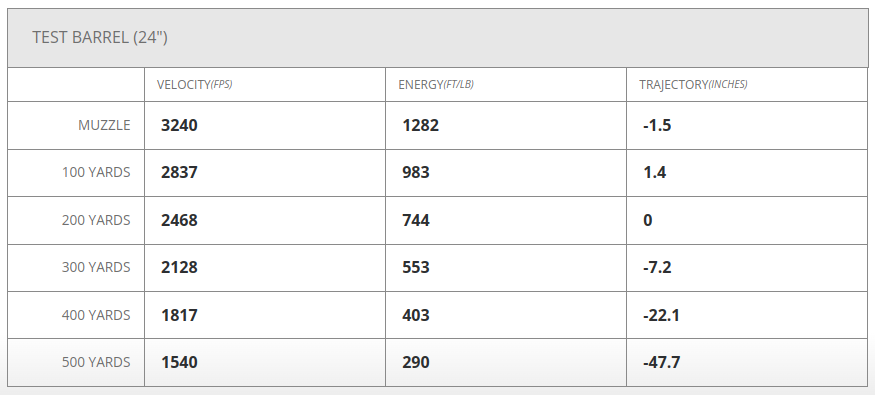Select the TRAJECTORY (INCHES) column header

tap(693, 85)
